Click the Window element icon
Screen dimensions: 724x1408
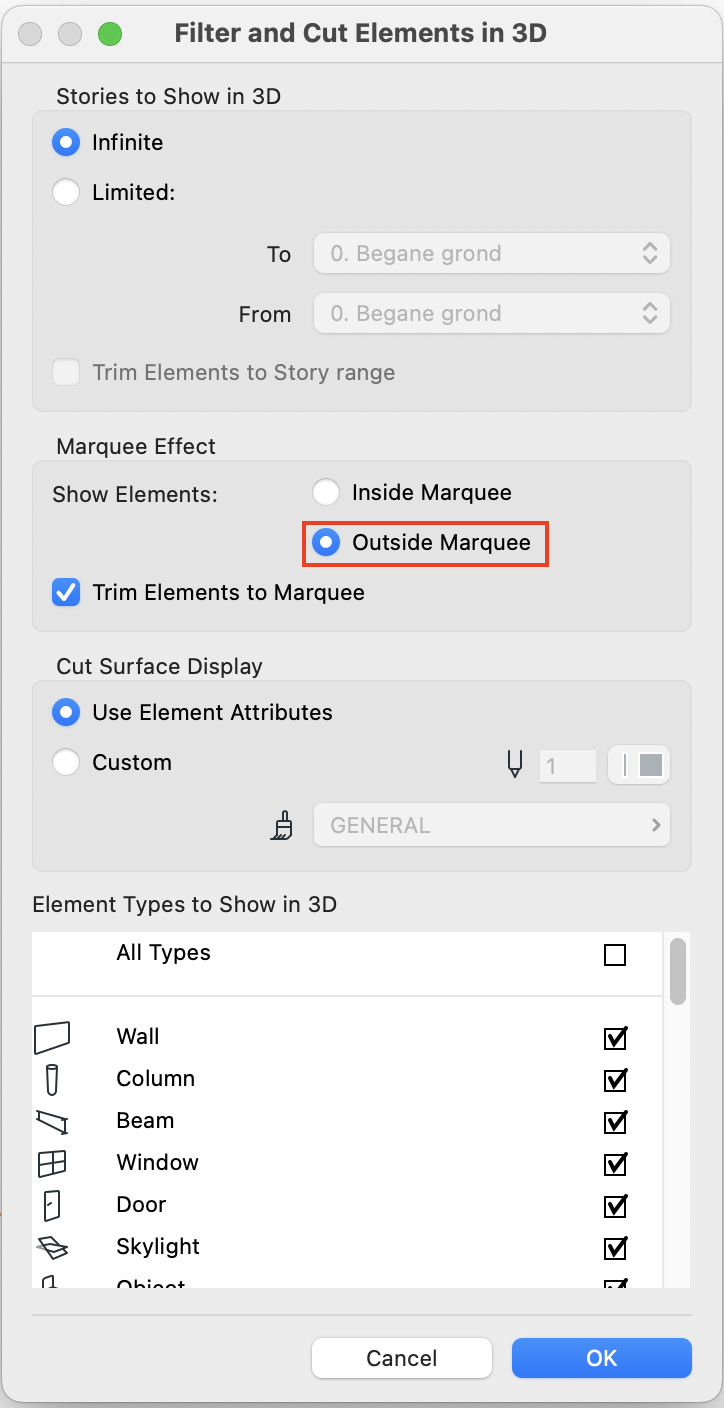tap(52, 1163)
